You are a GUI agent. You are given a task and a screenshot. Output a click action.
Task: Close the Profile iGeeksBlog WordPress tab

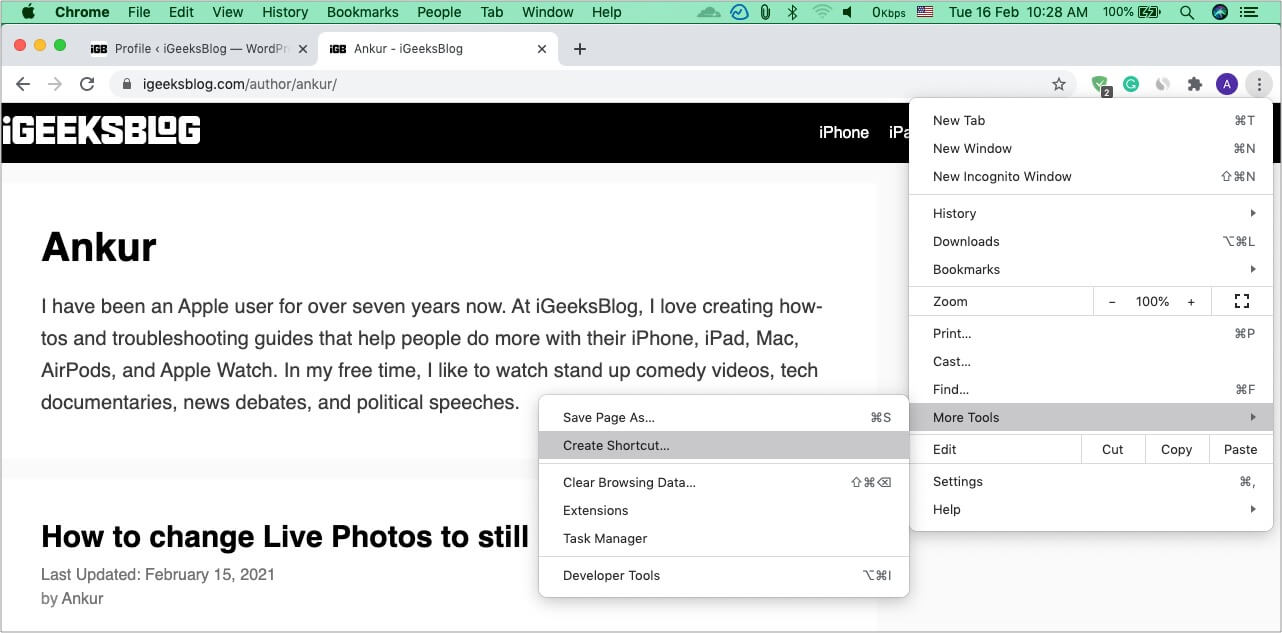coord(303,49)
